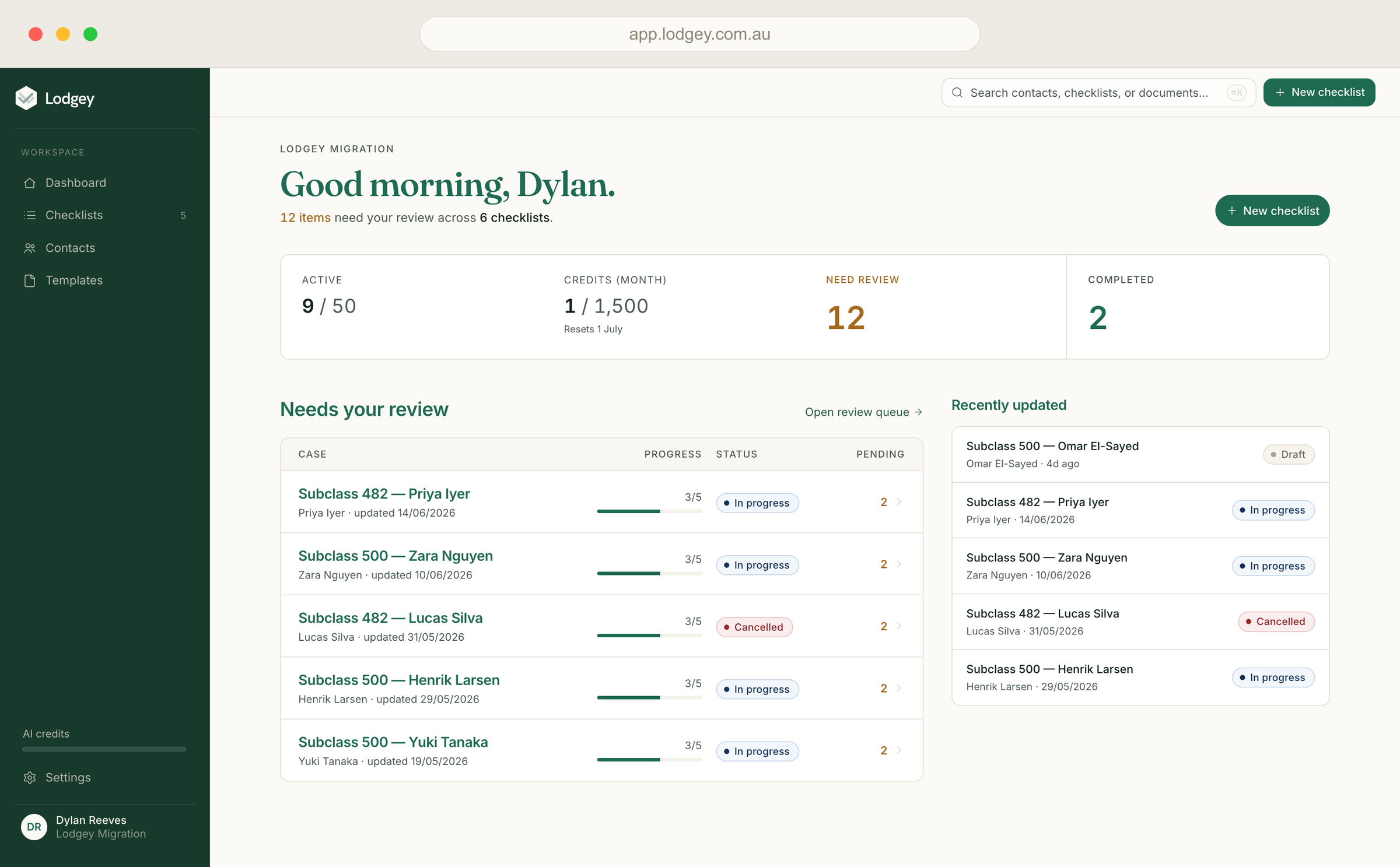The height and width of the screenshot is (867, 1400).
Task: Go to Contacts in the sidebar
Action: point(105,248)
